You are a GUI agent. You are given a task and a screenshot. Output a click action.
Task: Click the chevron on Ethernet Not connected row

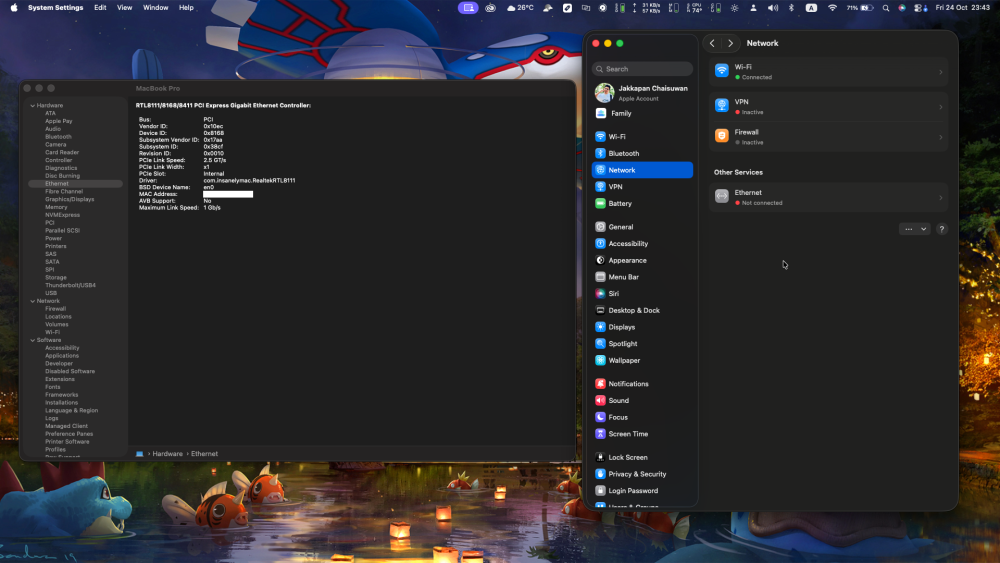point(940,198)
